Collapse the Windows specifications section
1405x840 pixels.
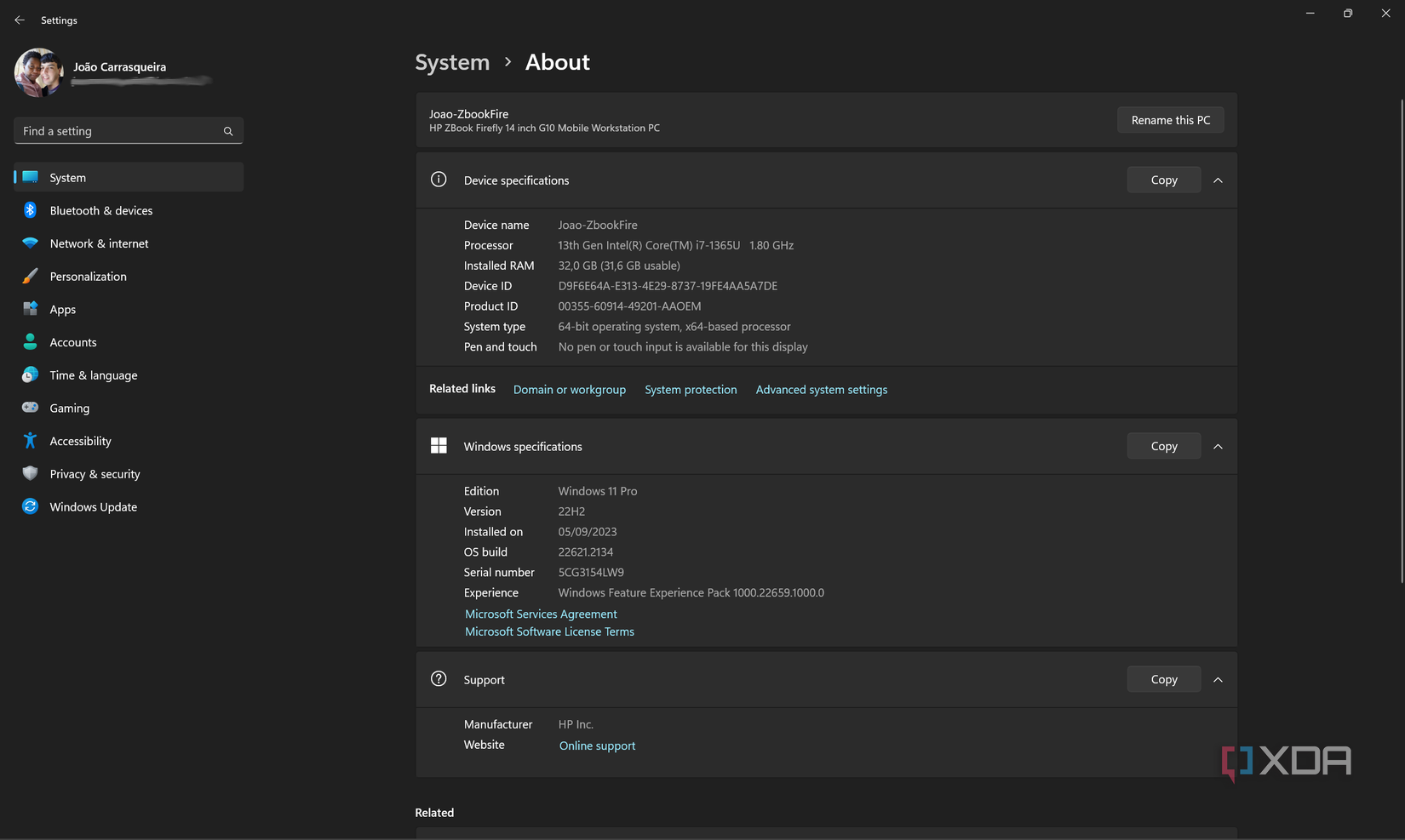pyautogui.click(x=1218, y=446)
